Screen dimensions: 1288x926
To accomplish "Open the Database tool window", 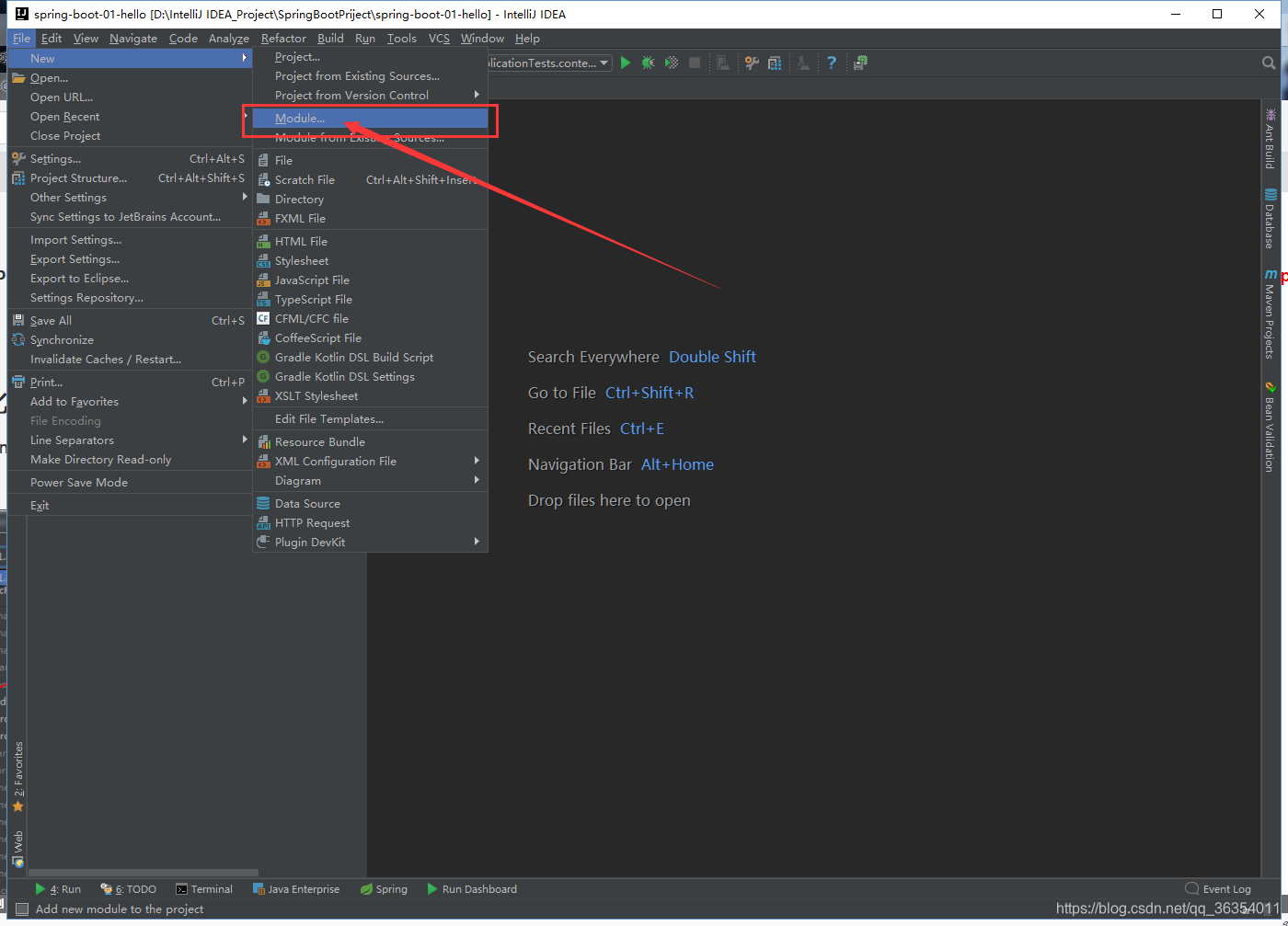I will coord(1270,219).
